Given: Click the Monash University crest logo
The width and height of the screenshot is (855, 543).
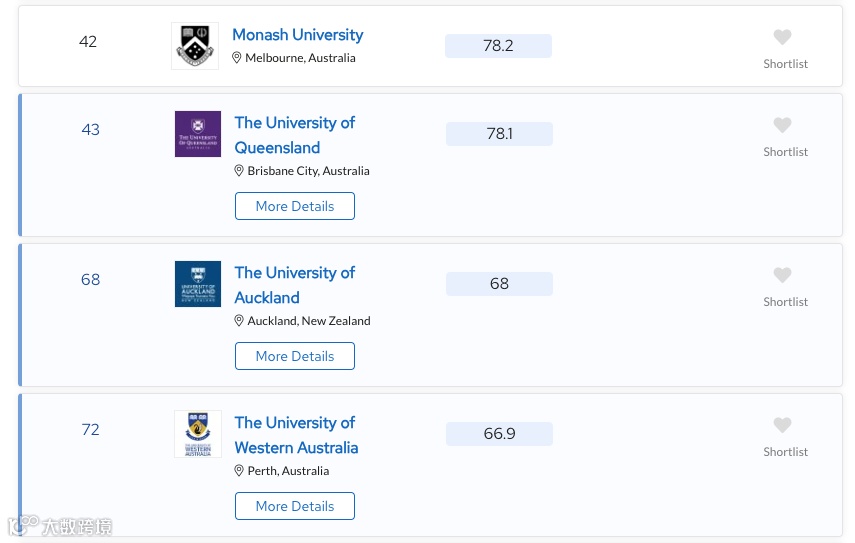Looking at the screenshot, I should click(x=194, y=46).
